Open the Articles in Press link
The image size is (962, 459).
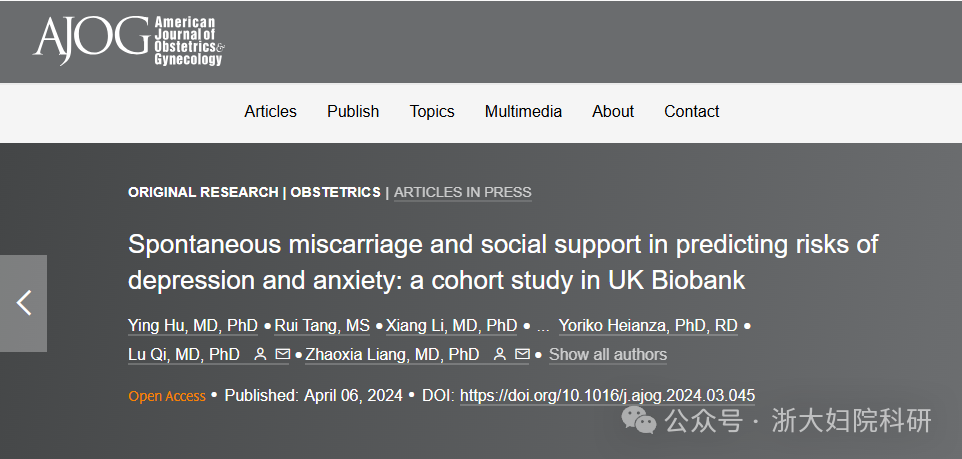463,192
